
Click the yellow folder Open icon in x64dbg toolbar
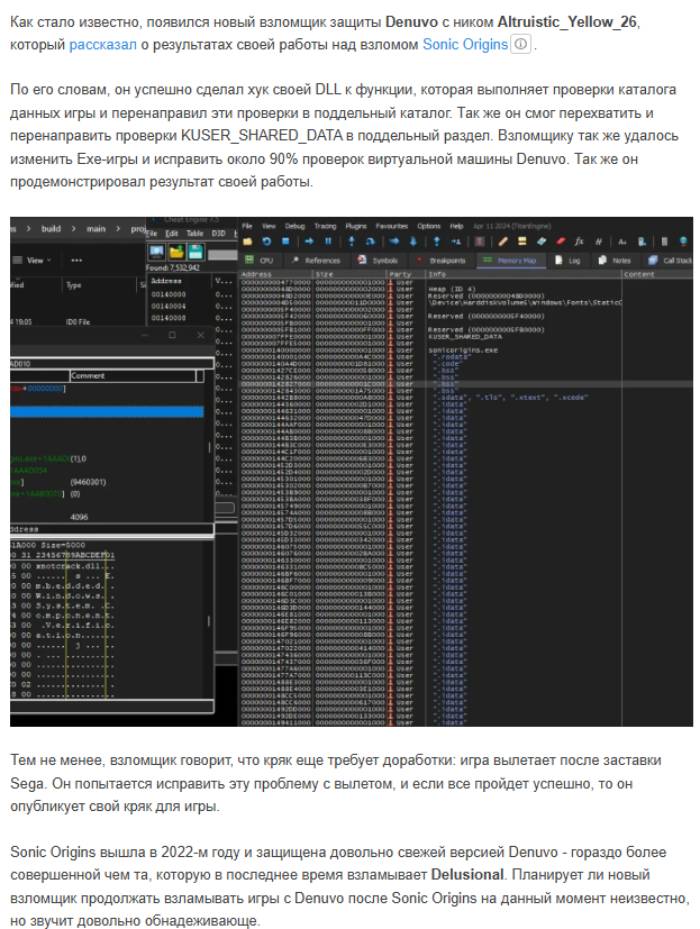pyautogui.click(x=247, y=242)
